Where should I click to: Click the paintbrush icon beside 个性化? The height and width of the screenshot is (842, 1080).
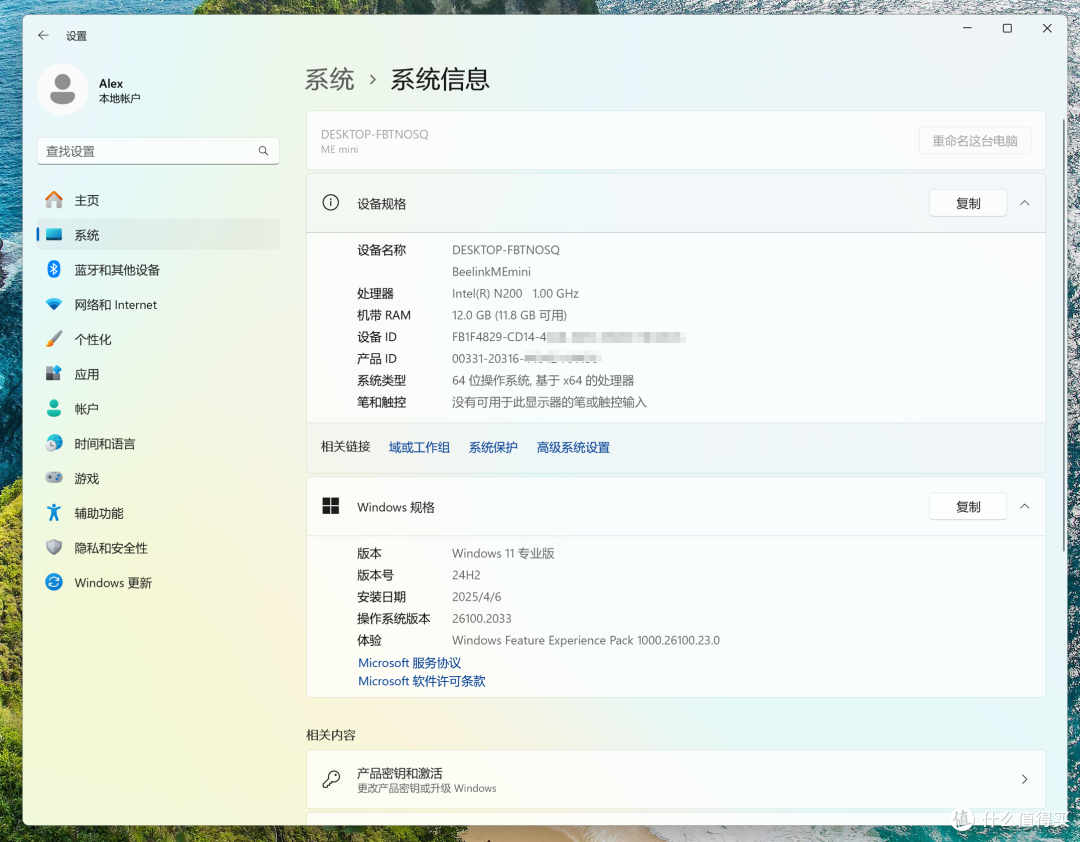point(54,339)
